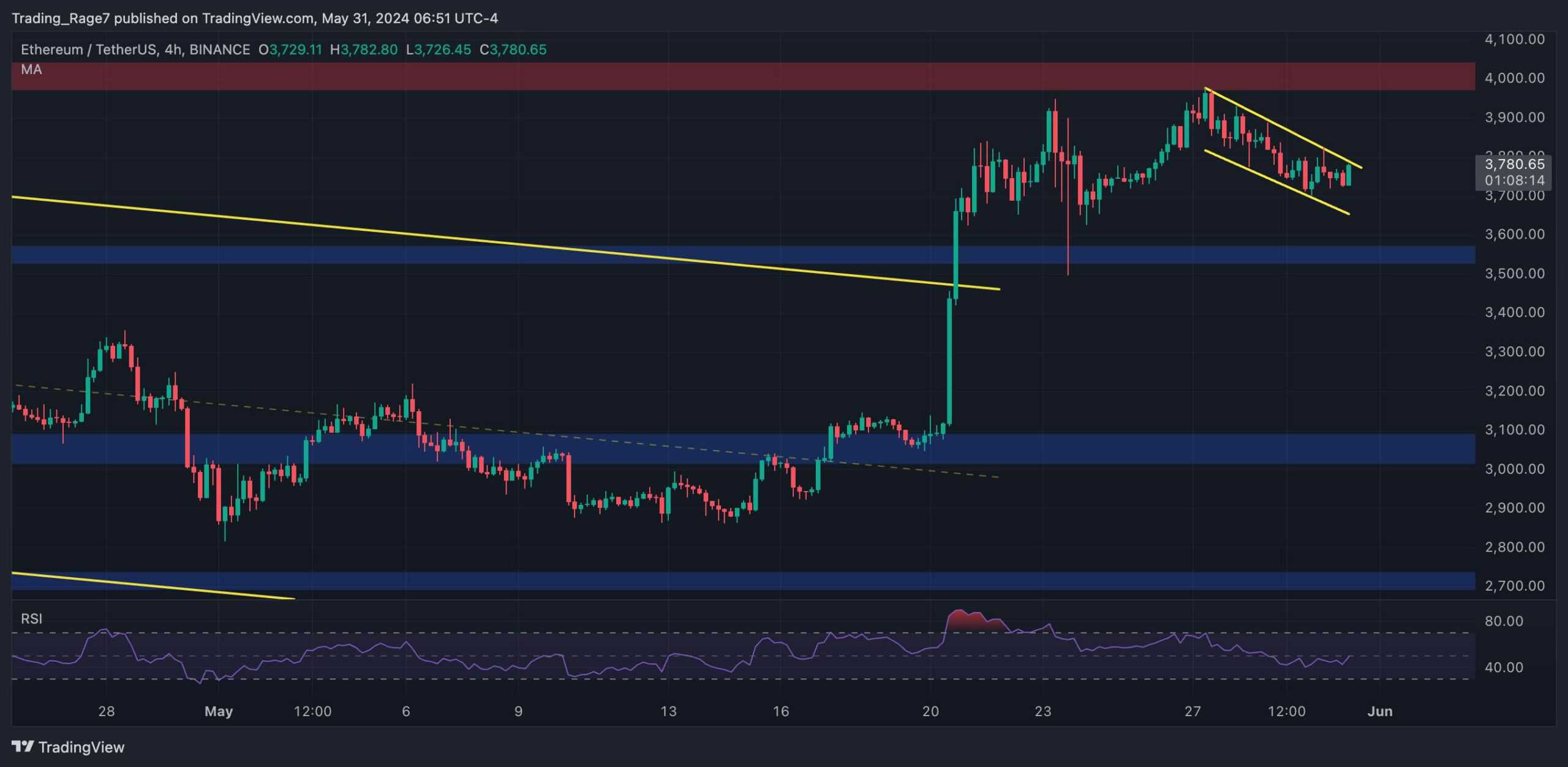Click the 4,000.00 price axis label
This screenshot has width=1568, height=767.
1514,78
